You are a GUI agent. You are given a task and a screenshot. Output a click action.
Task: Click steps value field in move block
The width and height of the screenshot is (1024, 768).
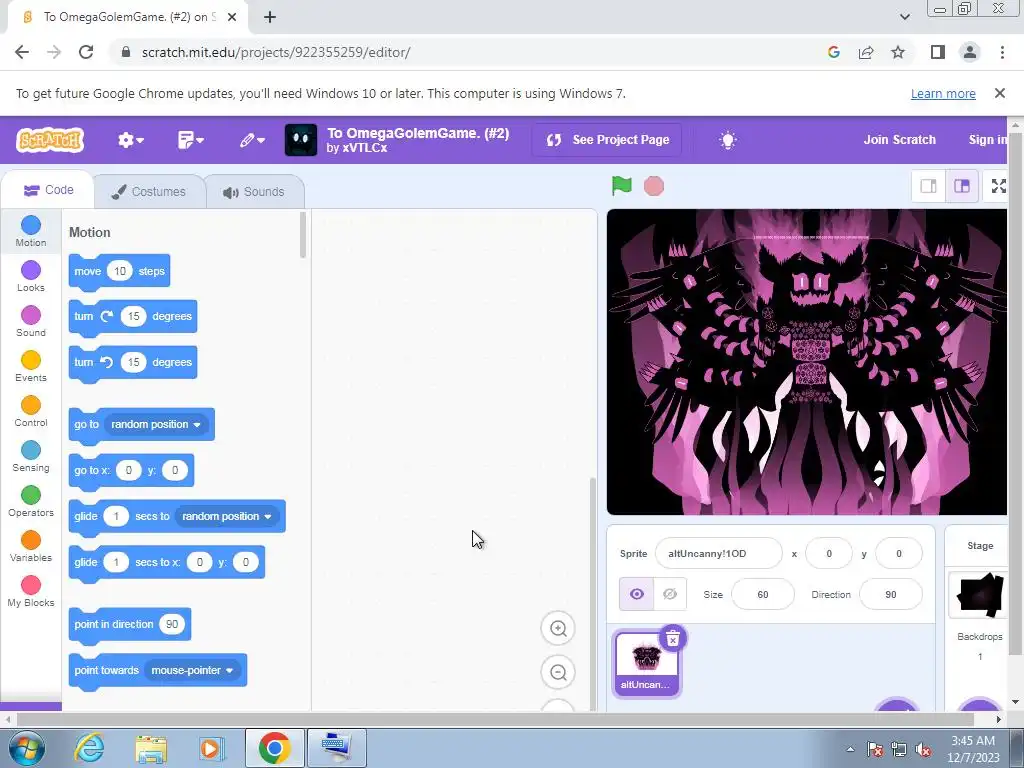click(120, 271)
